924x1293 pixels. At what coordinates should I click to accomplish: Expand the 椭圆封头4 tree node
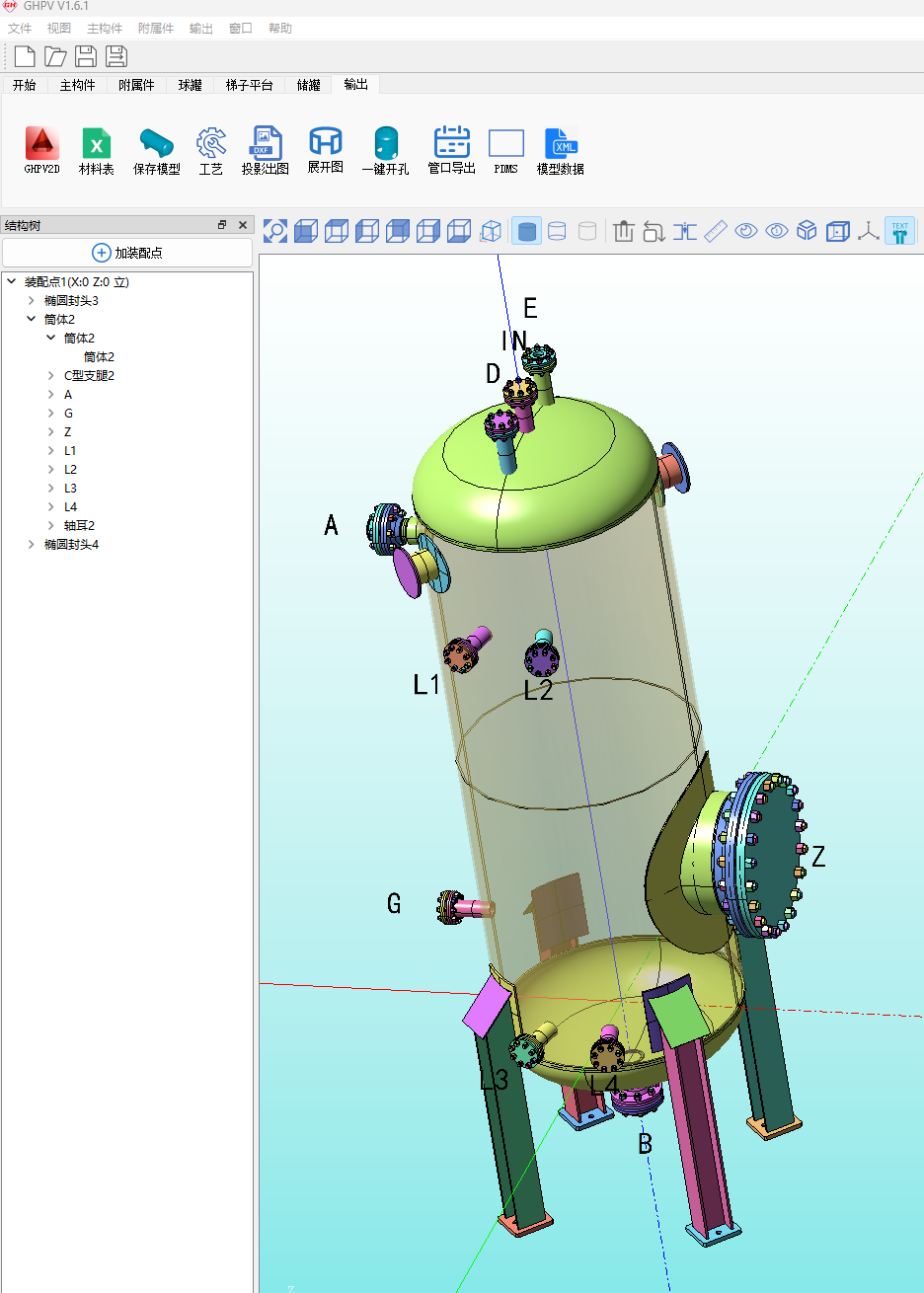pyautogui.click(x=32, y=544)
